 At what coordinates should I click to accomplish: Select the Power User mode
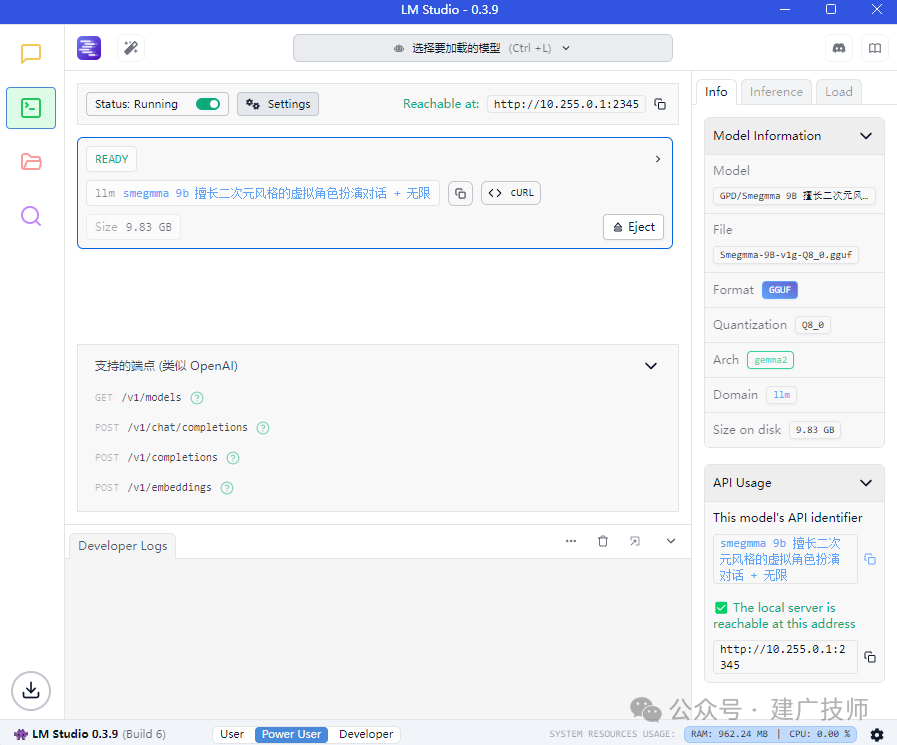[292, 734]
